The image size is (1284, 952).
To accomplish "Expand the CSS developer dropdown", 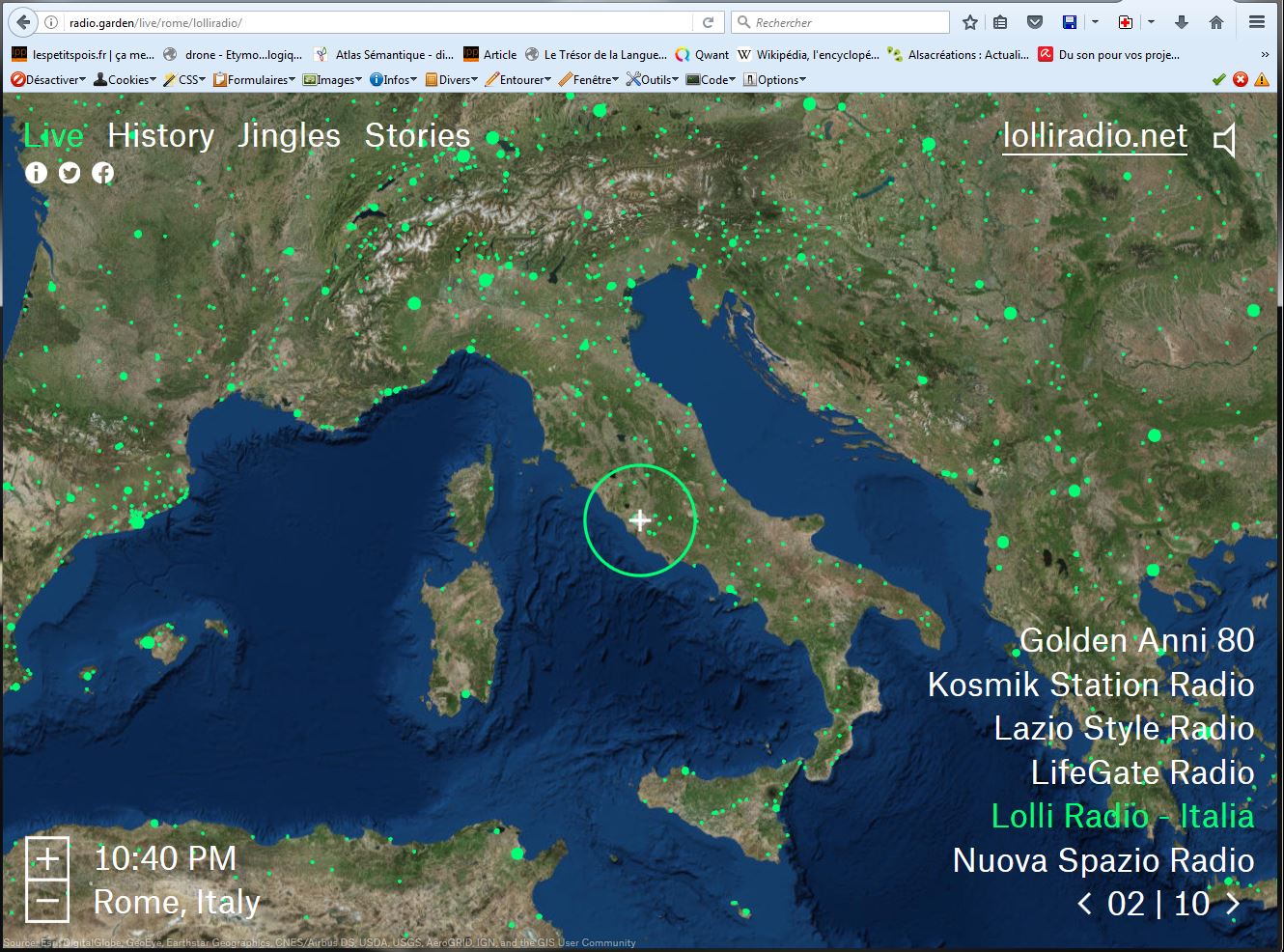I will [185, 80].
